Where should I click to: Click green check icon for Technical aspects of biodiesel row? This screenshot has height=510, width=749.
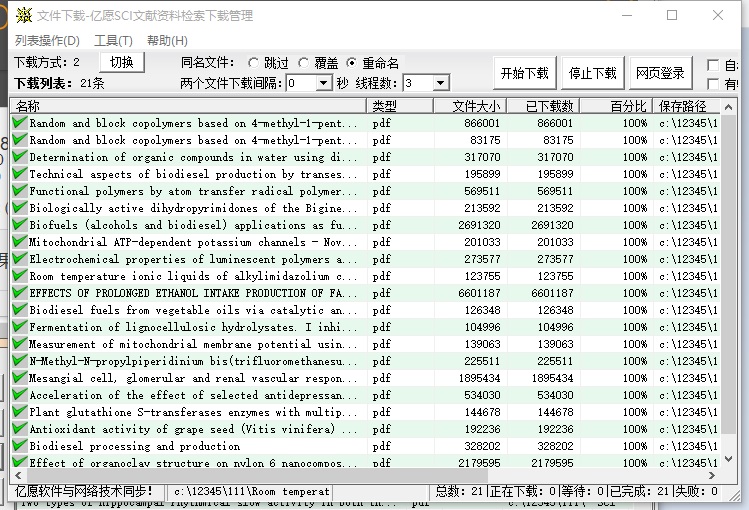click(19, 174)
